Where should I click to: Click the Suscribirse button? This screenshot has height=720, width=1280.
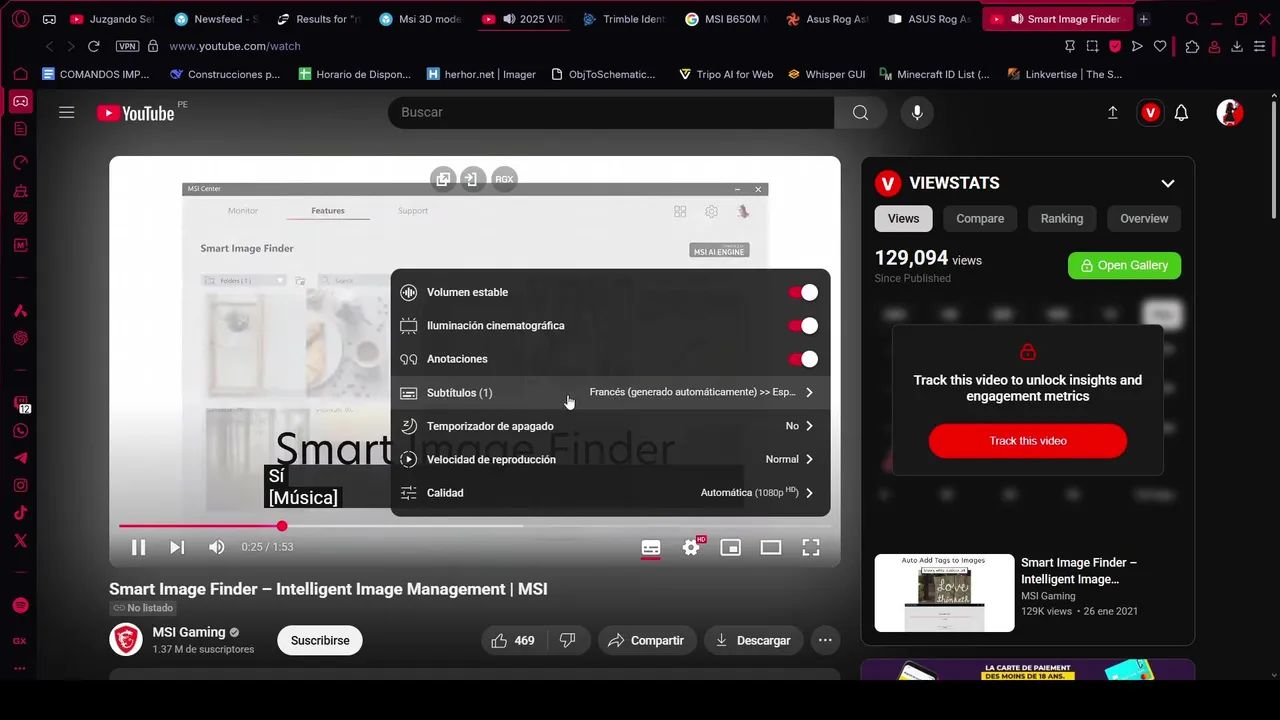(x=320, y=640)
